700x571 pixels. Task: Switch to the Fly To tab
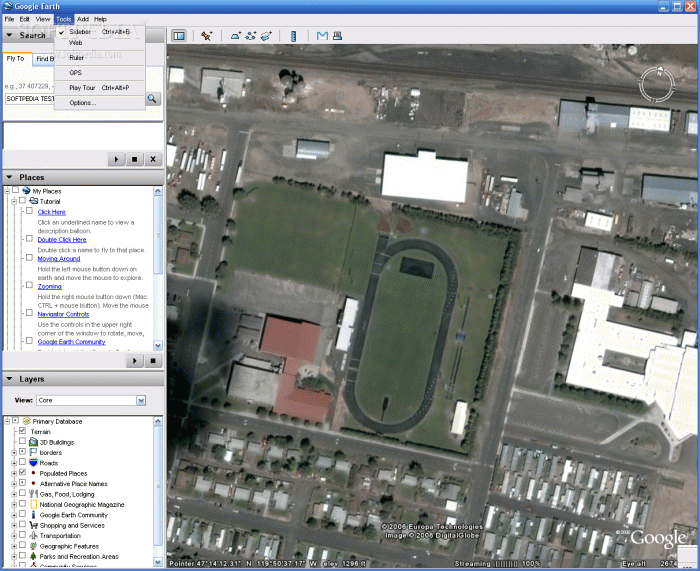tap(16, 58)
